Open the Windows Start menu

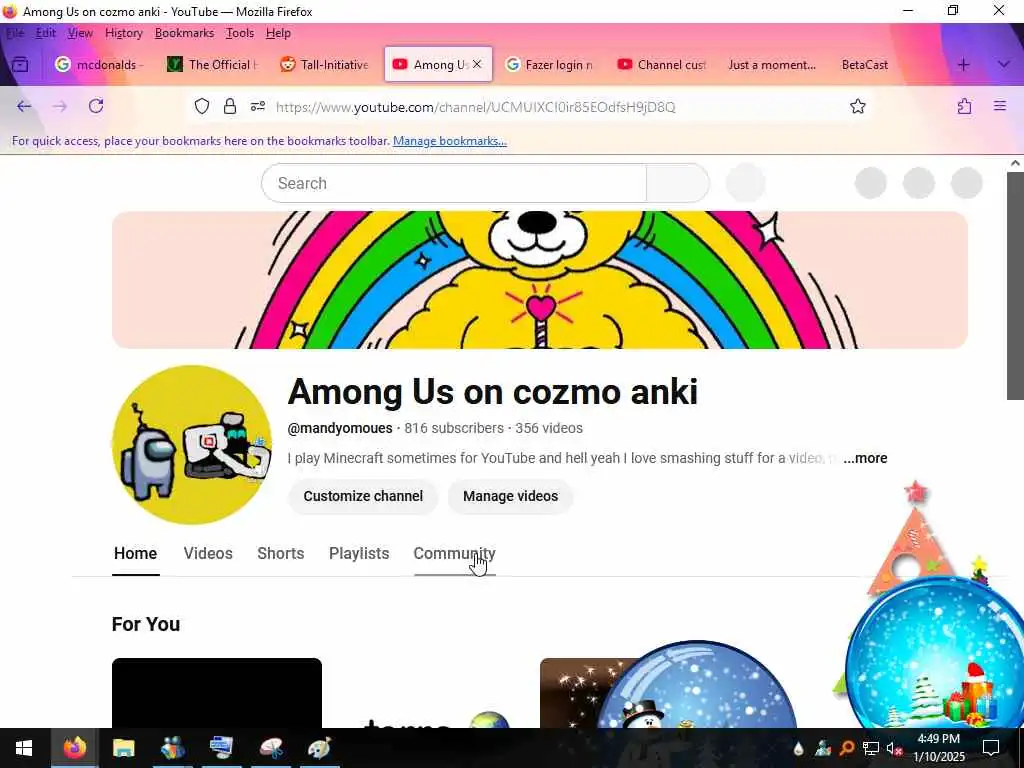(24, 748)
